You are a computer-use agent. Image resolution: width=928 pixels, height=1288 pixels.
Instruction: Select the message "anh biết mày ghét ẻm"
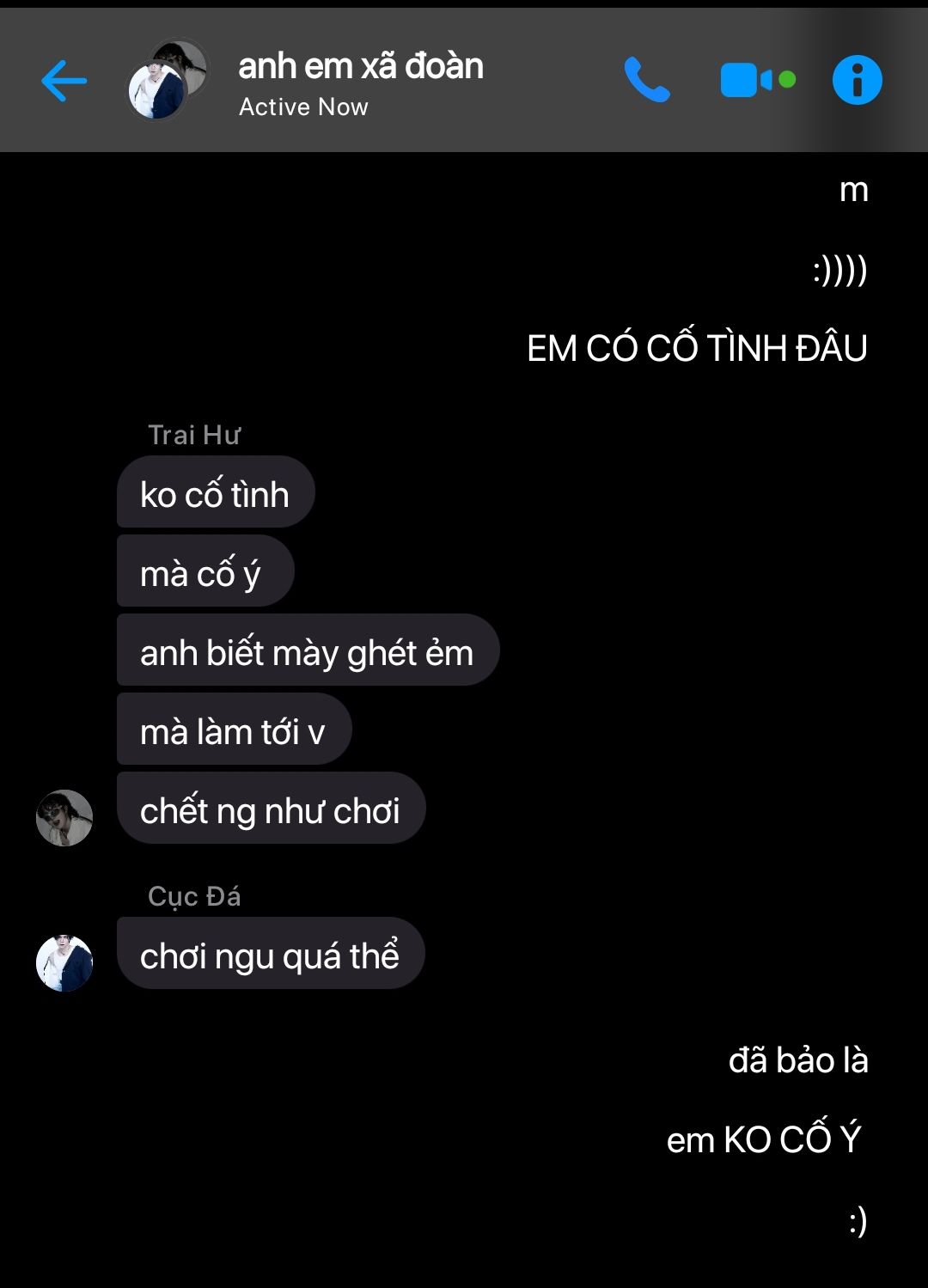(308, 650)
